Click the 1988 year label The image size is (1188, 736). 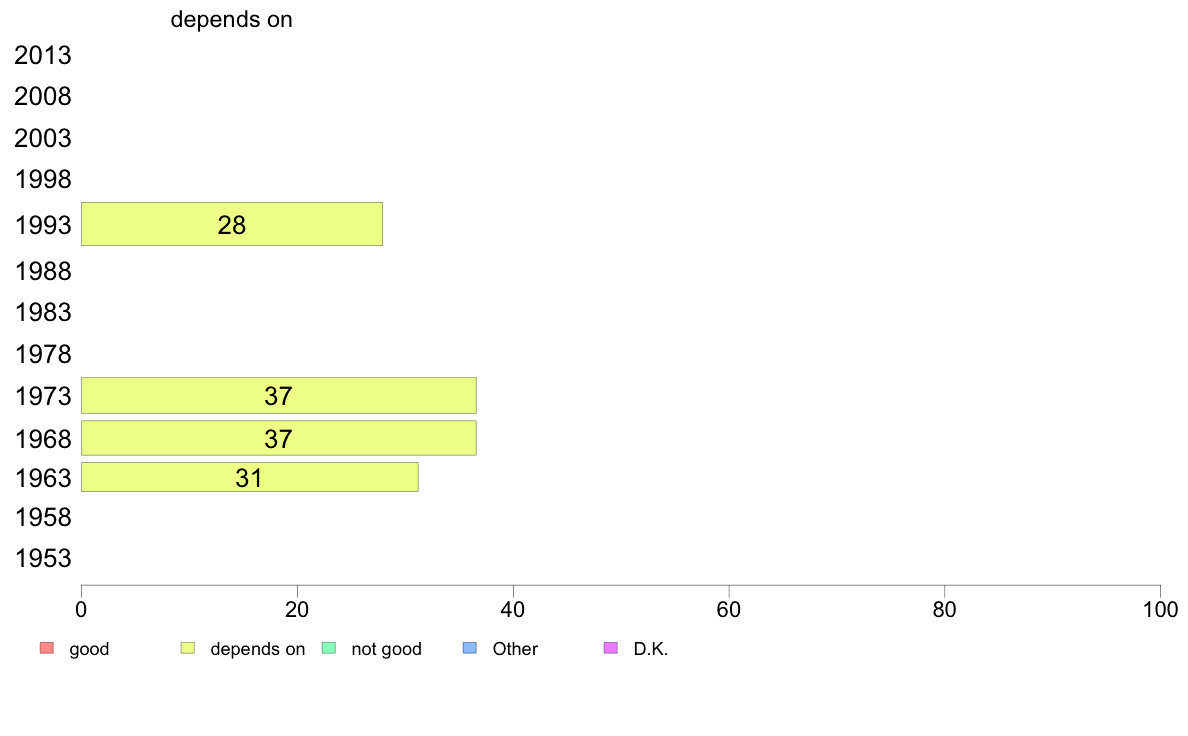click(x=42, y=271)
